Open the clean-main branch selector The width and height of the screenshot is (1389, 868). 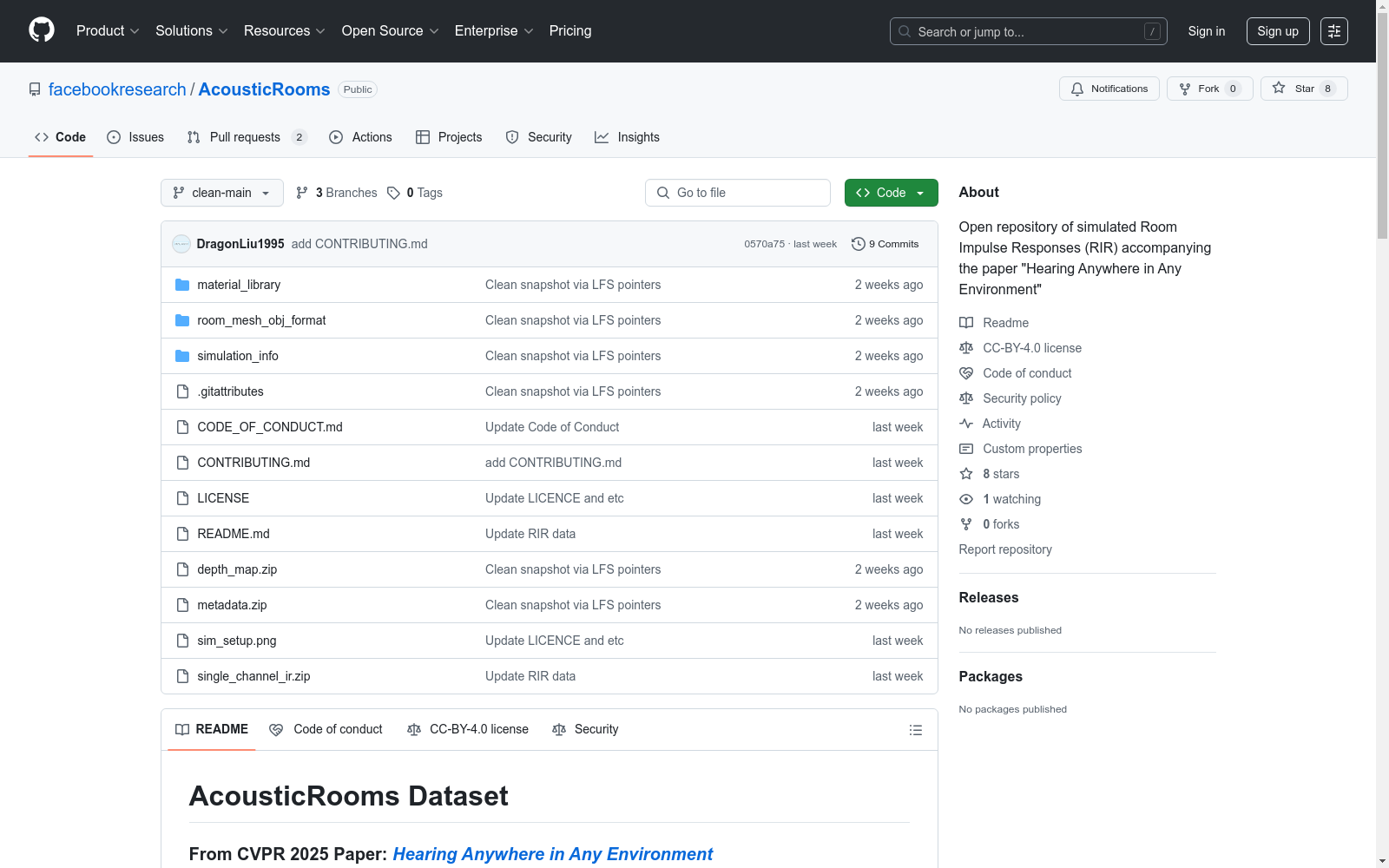click(x=222, y=193)
